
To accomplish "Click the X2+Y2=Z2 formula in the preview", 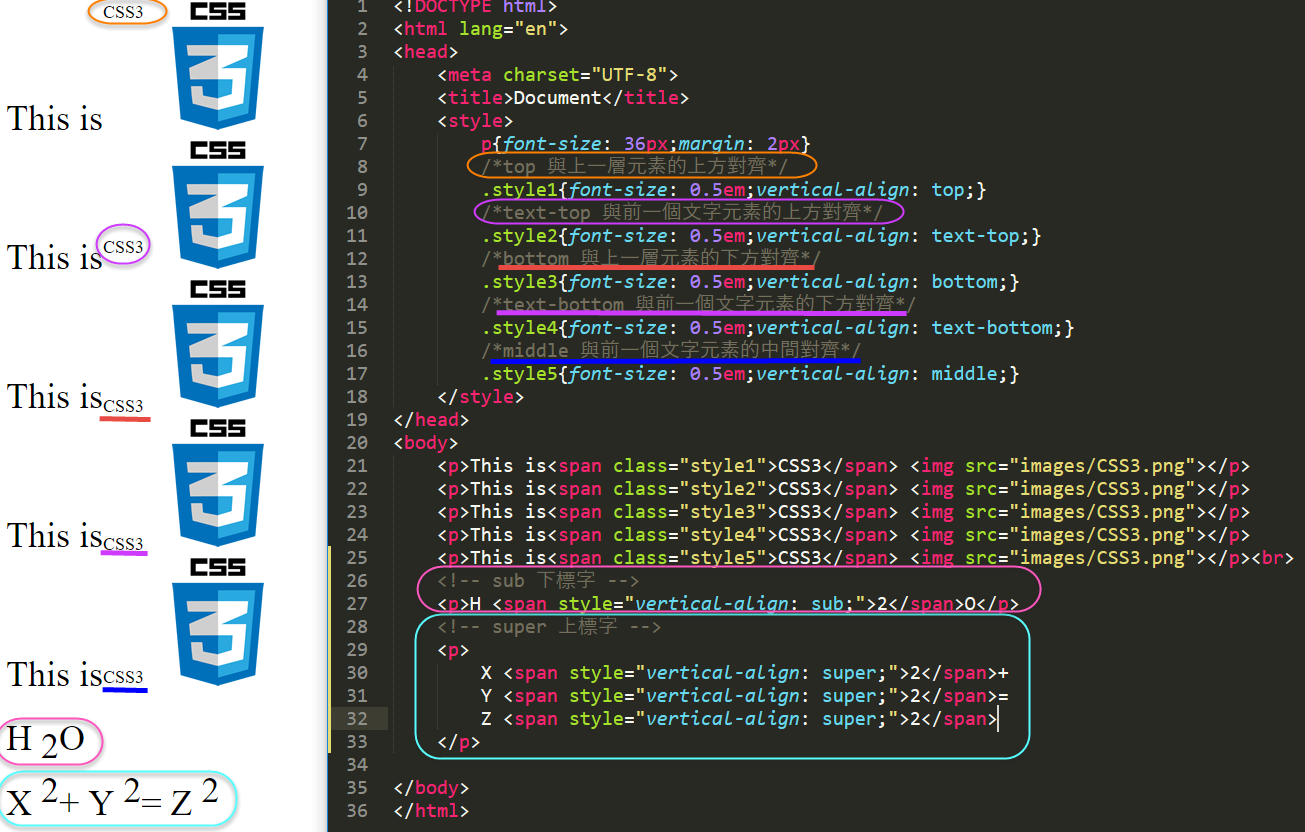I will (112, 799).
